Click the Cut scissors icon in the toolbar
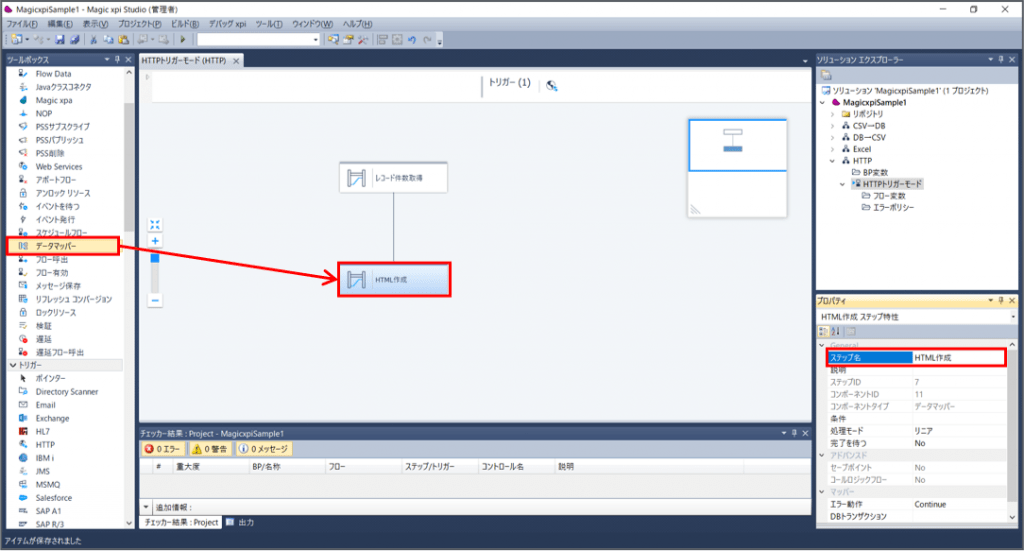 pyautogui.click(x=94, y=39)
